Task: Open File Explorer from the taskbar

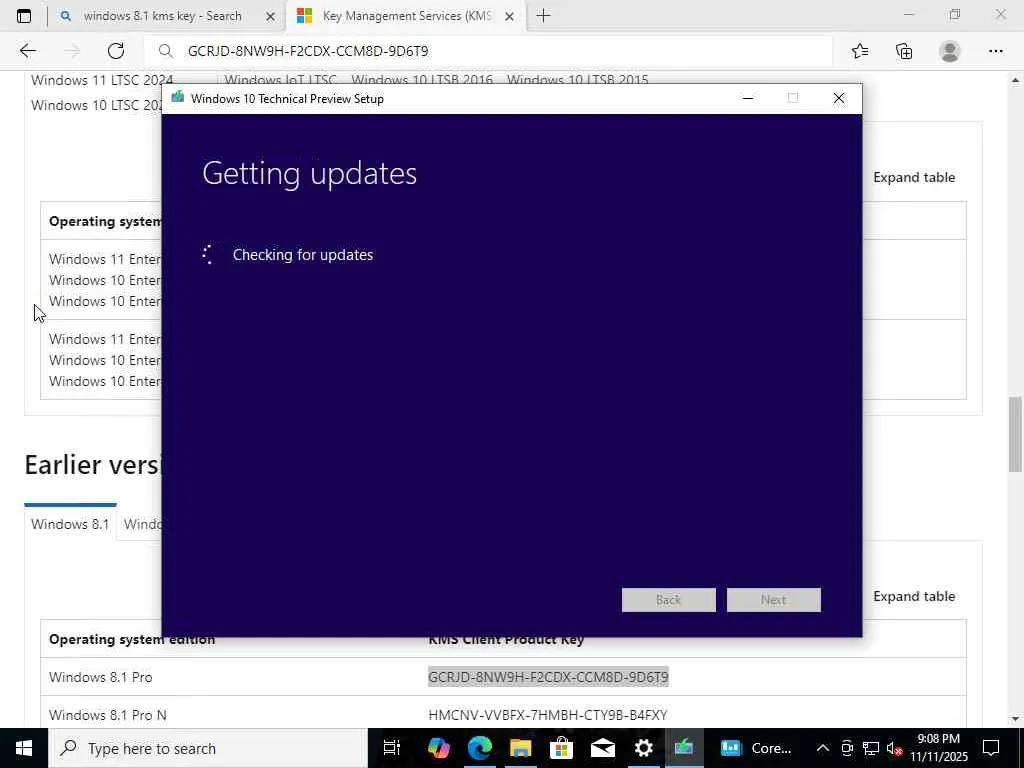Action: point(520,748)
